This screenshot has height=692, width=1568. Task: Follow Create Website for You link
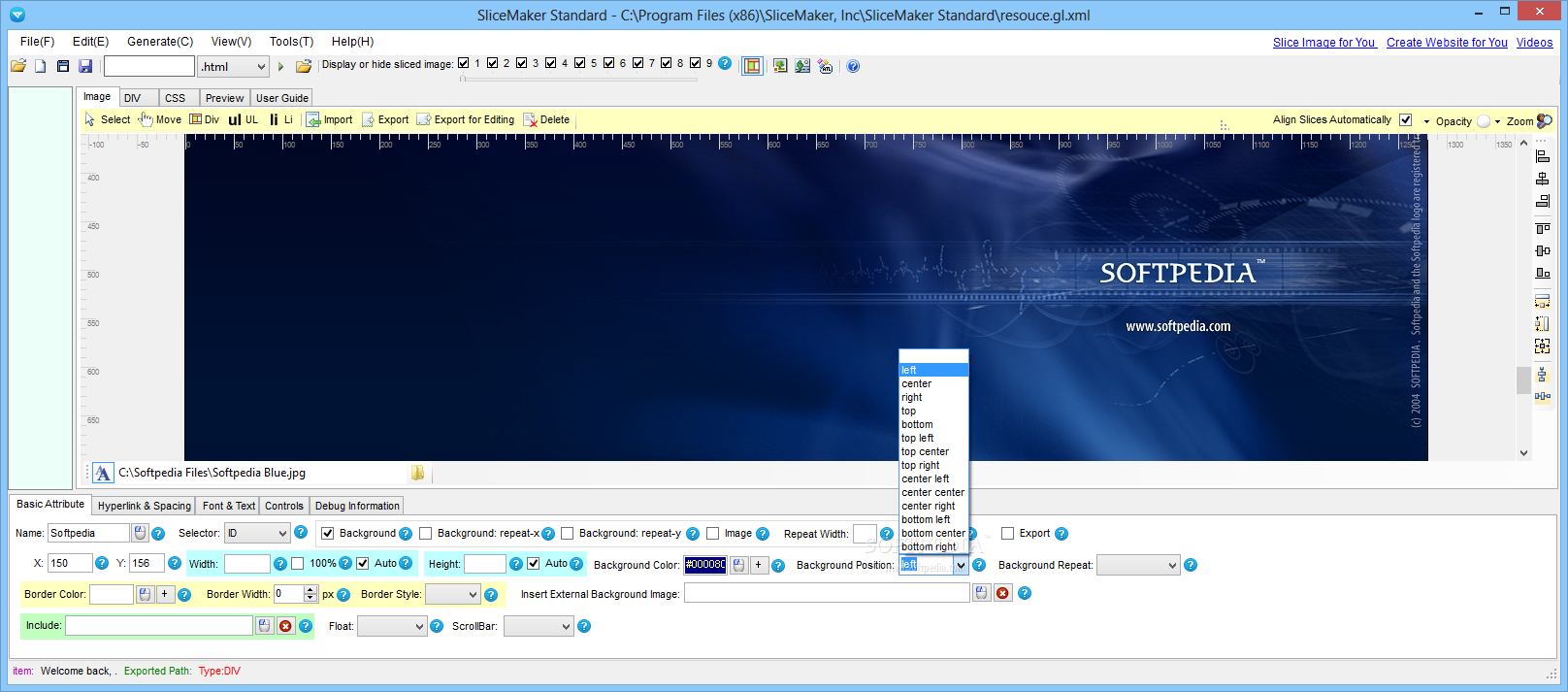pos(1447,43)
